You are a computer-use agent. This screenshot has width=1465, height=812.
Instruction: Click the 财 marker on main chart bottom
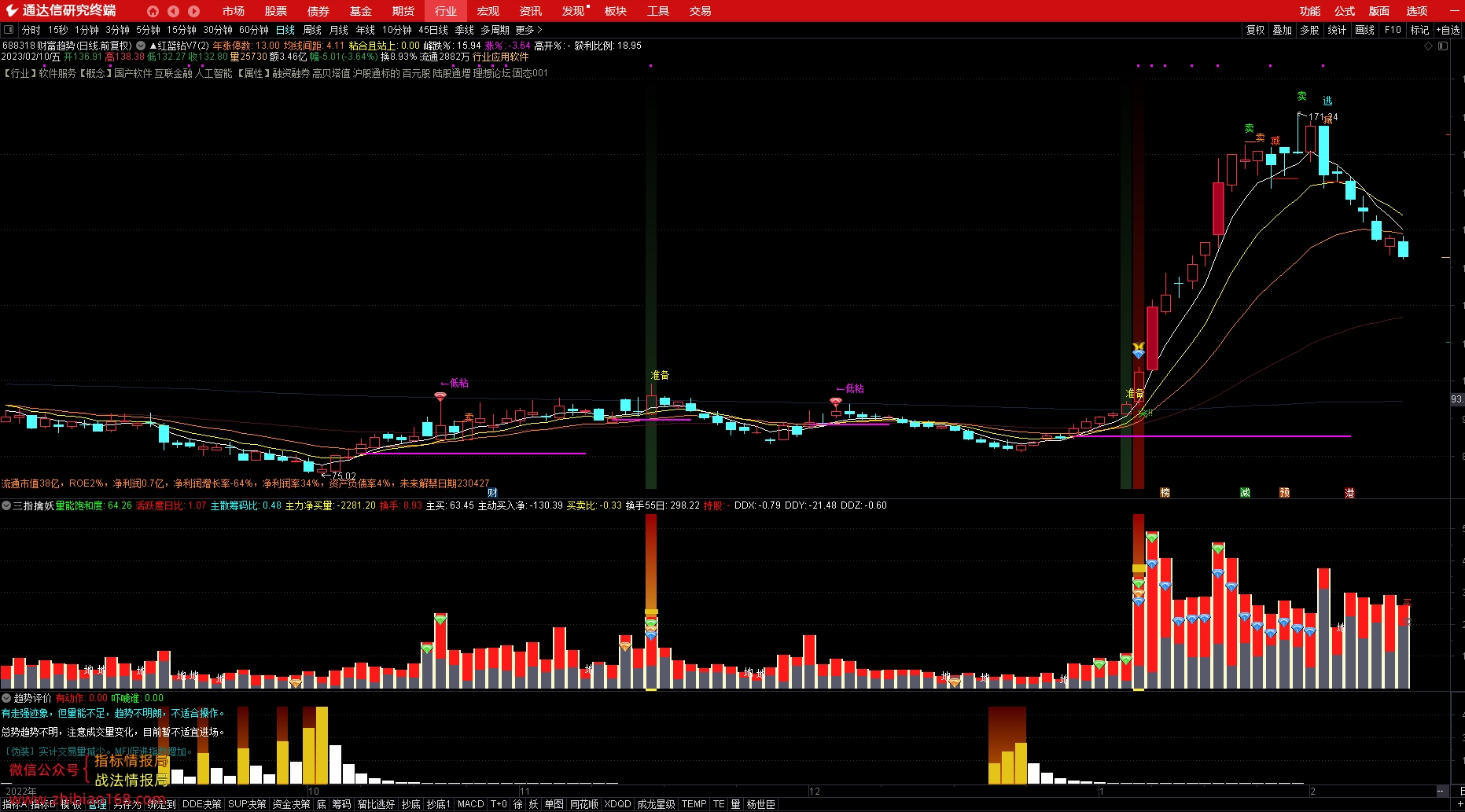(x=492, y=493)
